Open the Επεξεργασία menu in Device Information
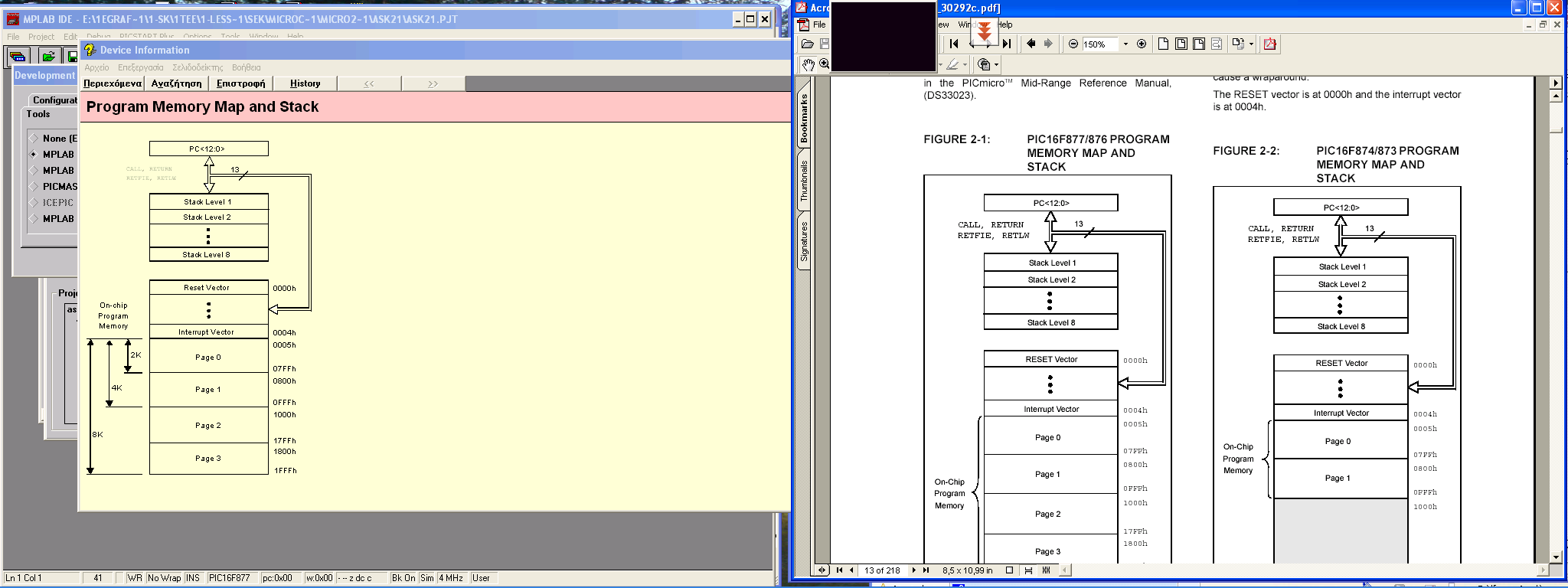1568x588 pixels. [x=141, y=67]
